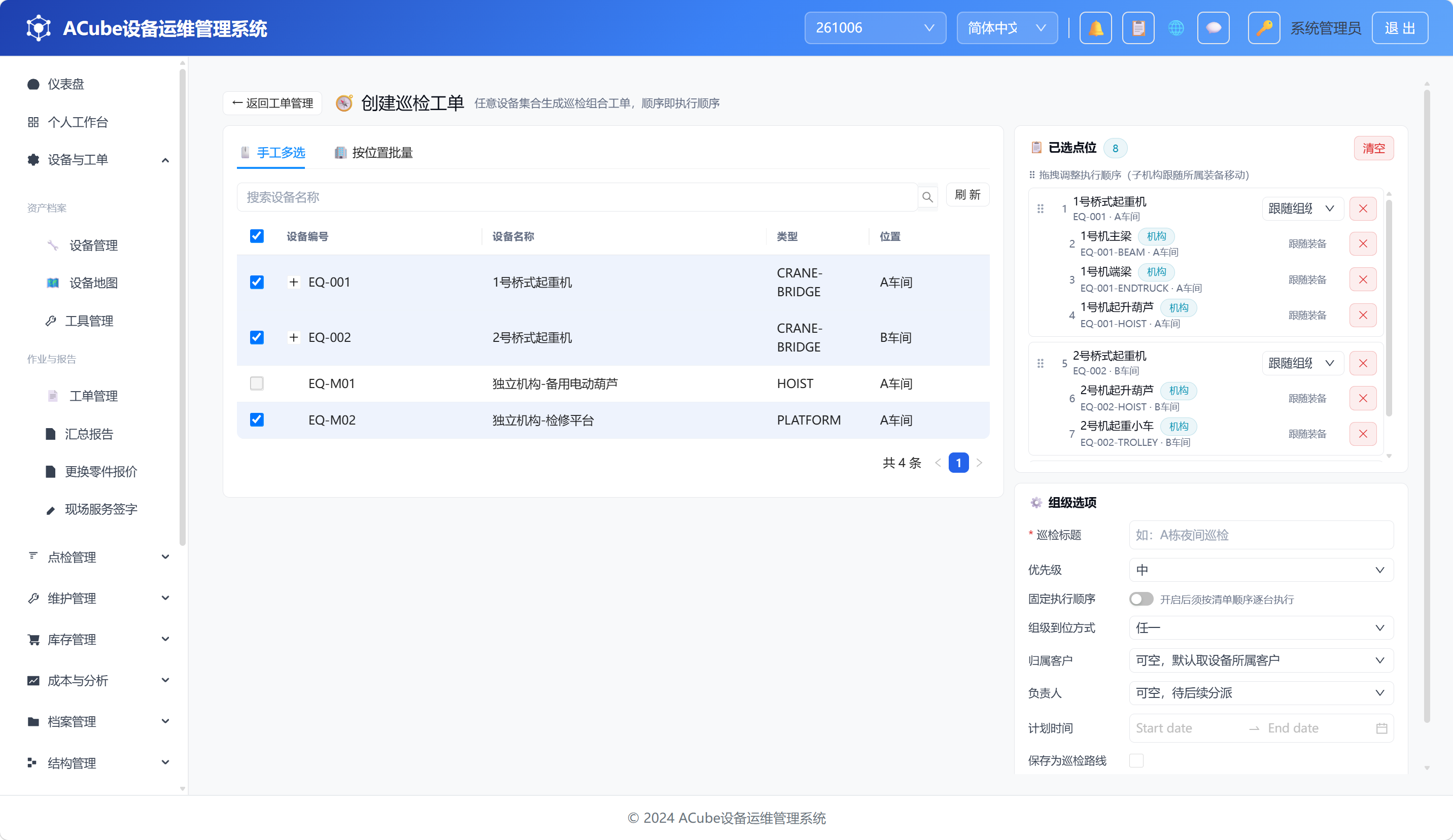Uncheck the EQ-002 row checkbox

(257, 337)
